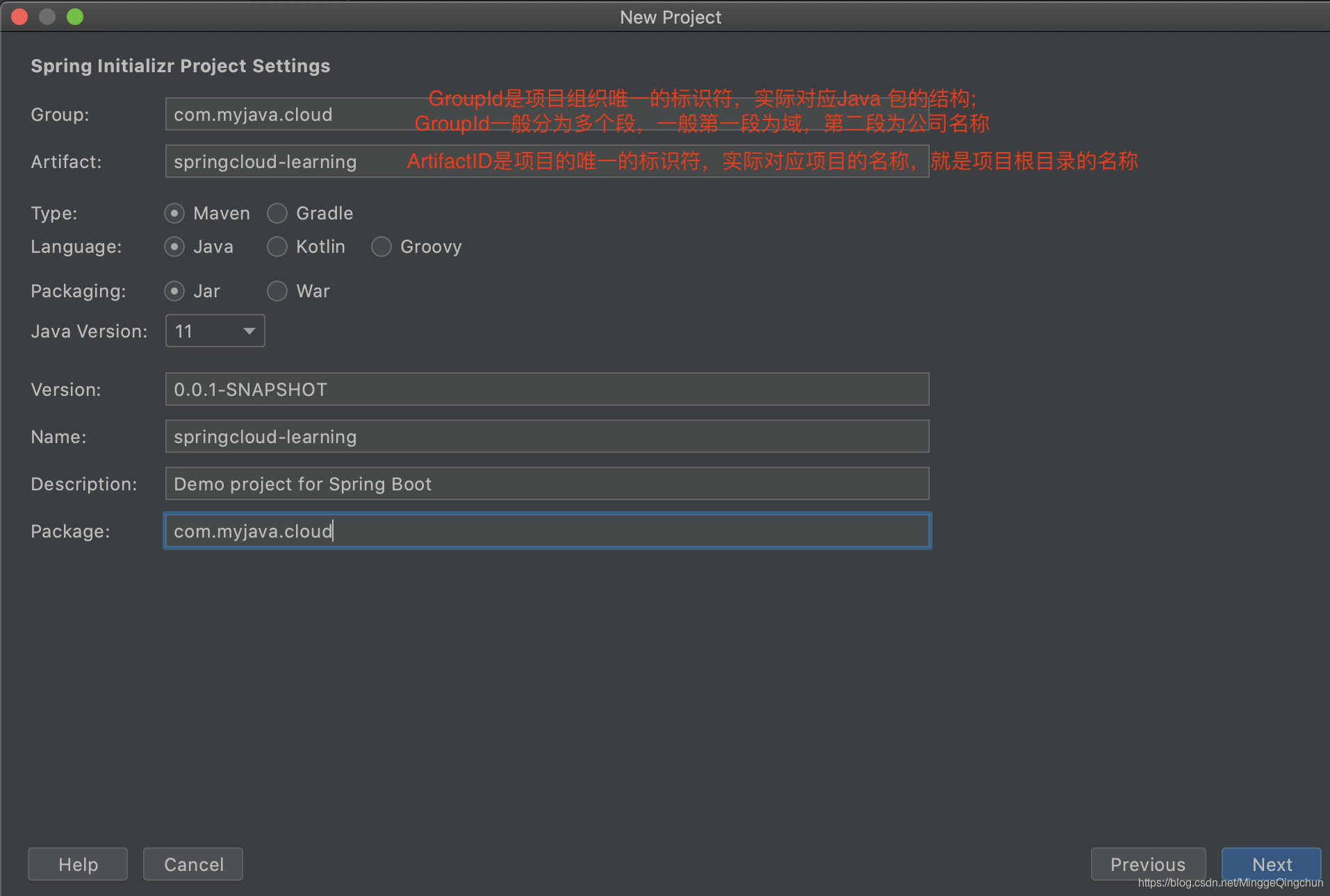Click the 'Package:' label
This screenshot has width=1330, height=896.
point(70,531)
